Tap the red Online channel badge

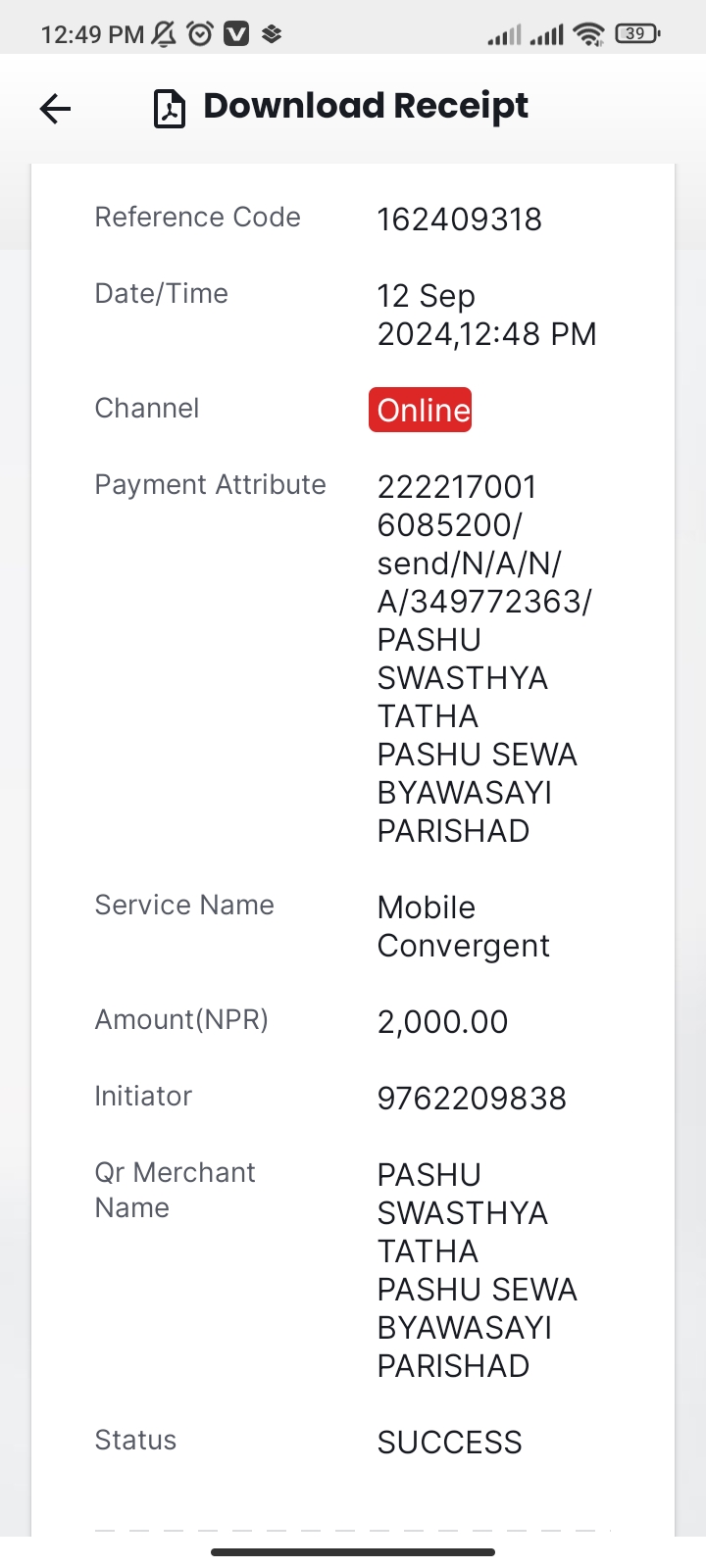tap(420, 410)
